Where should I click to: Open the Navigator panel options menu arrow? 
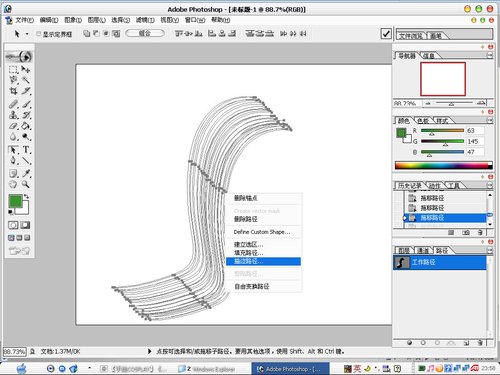[490, 56]
